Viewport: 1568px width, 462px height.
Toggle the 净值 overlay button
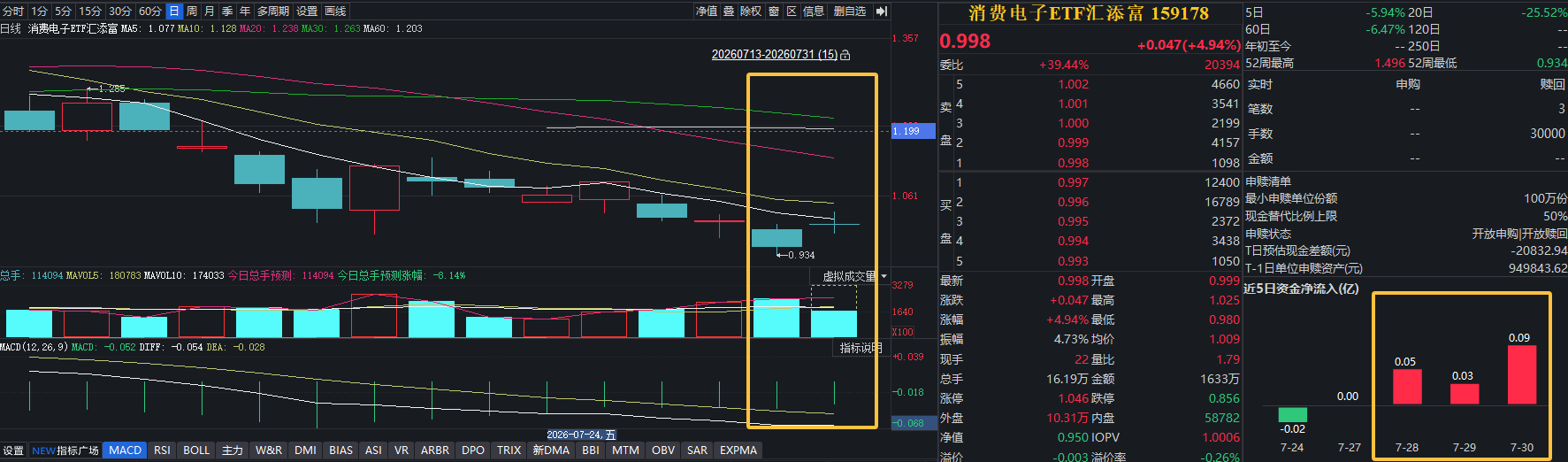click(x=707, y=12)
